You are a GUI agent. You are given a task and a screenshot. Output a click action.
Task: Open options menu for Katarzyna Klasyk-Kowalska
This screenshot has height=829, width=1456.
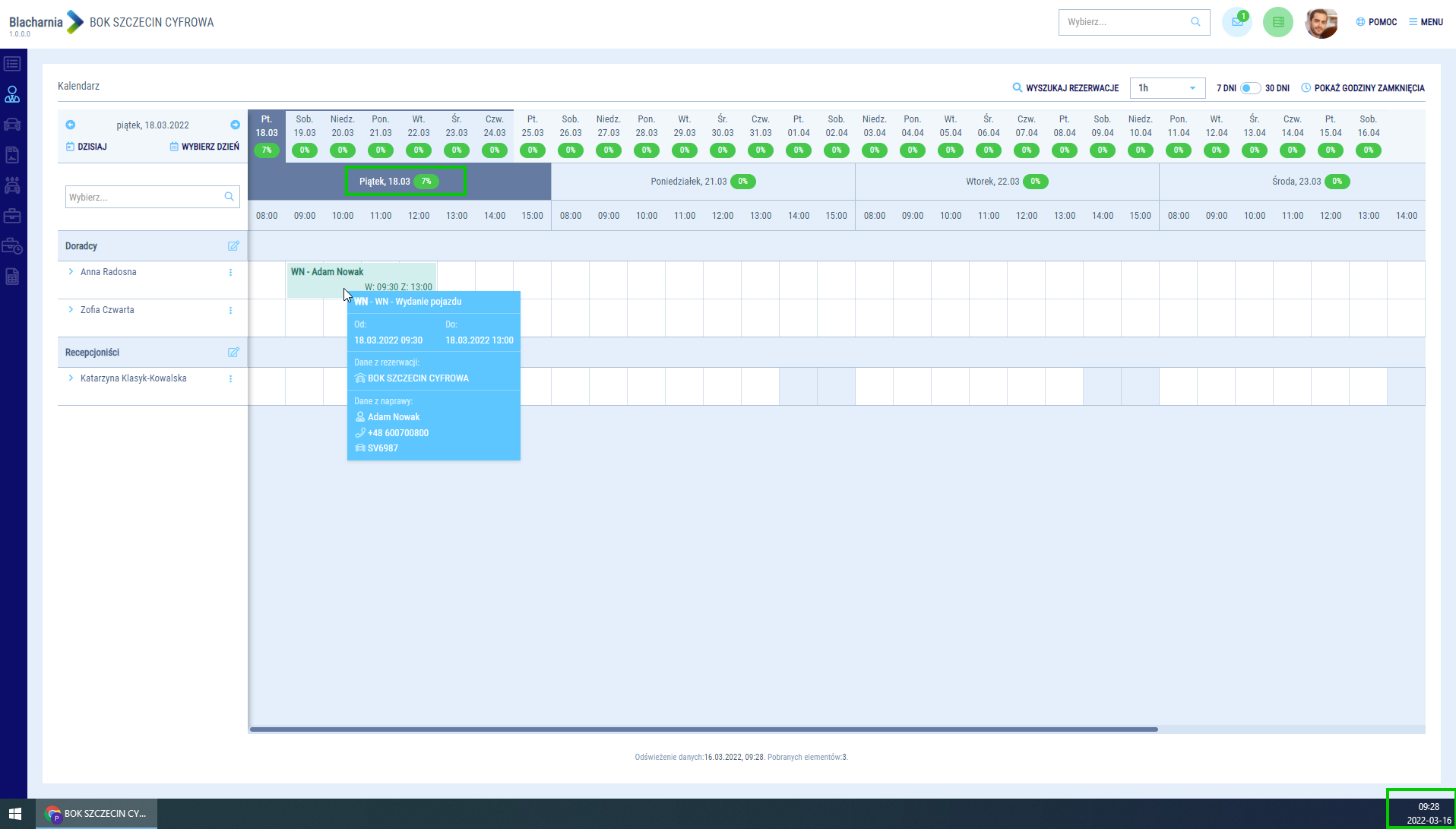pyautogui.click(x=231, y=378)
